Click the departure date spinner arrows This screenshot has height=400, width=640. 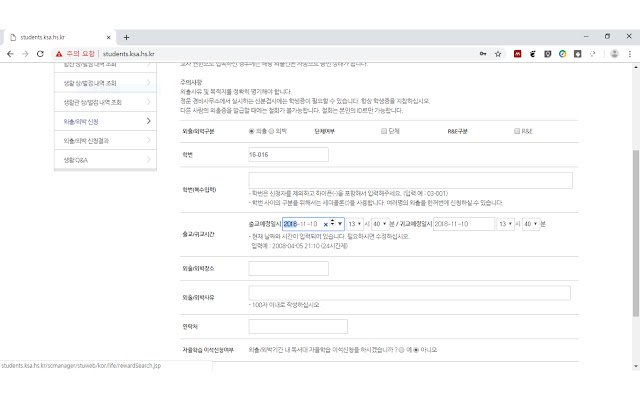point(332,223)
